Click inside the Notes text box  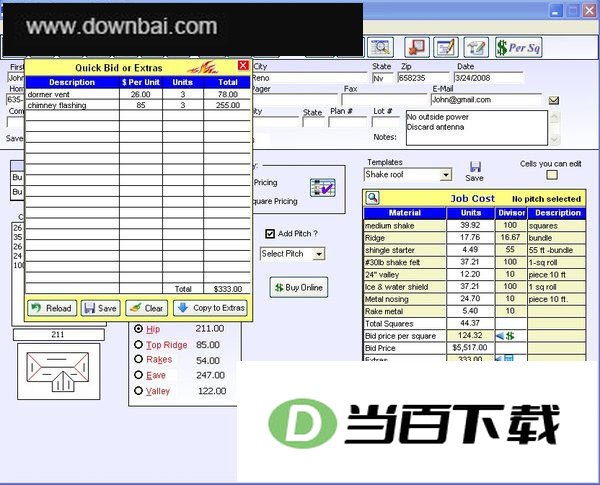[x=477, y=128]
